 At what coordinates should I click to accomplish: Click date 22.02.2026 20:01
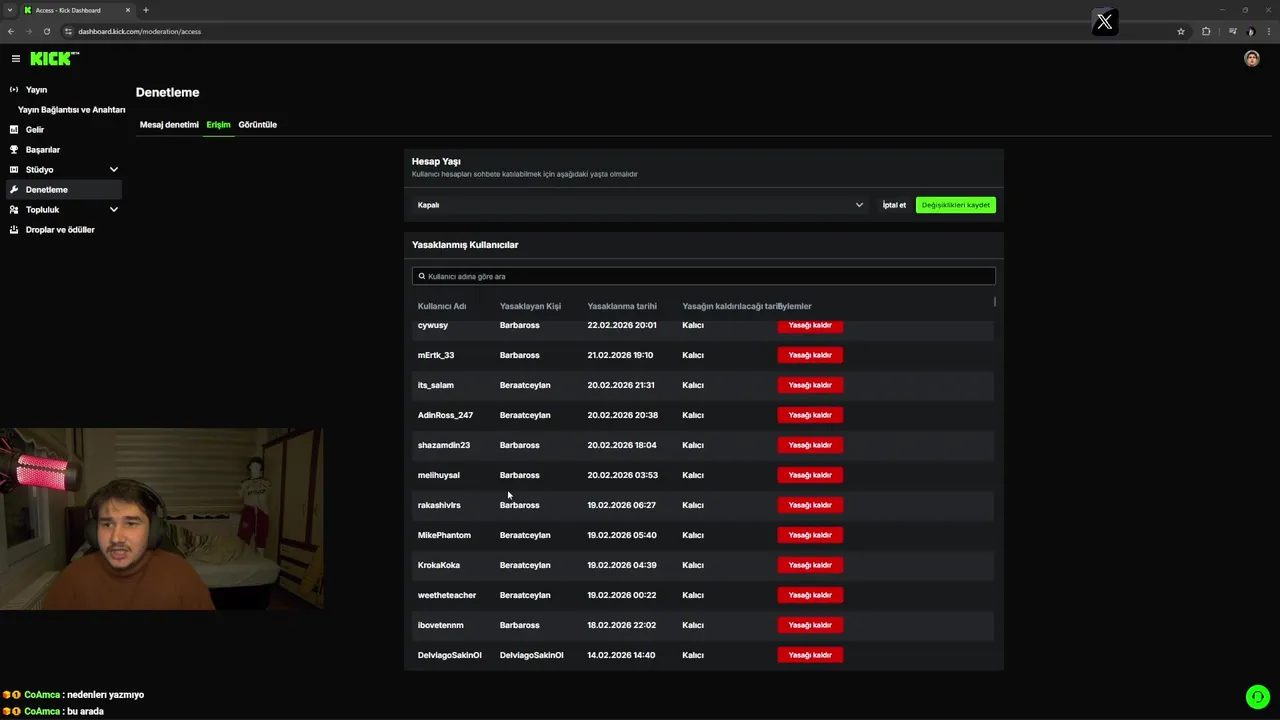(622, 325)
